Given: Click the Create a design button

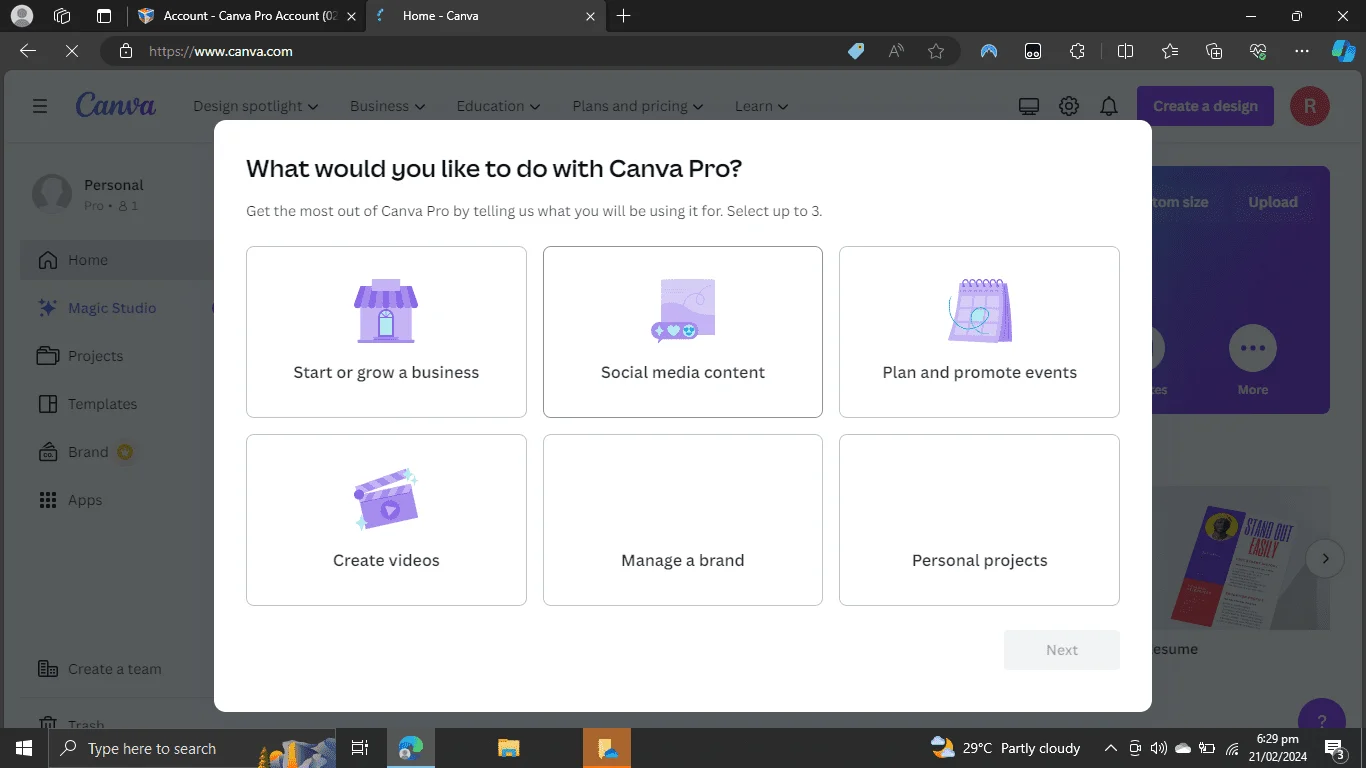Looking at the screenshot, I should point(1205,106).
